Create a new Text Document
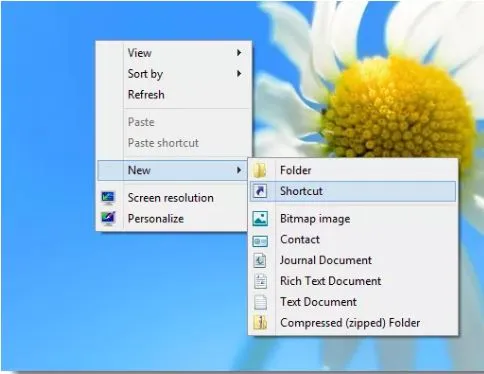The width and height of the screenshot is (484, 374). point(353,302)
